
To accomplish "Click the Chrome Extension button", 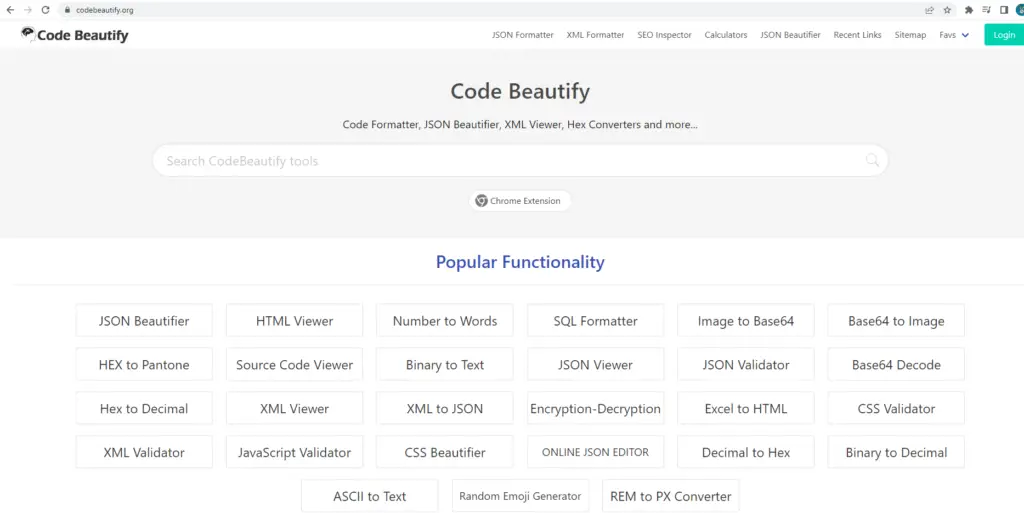I will point(520,200).
